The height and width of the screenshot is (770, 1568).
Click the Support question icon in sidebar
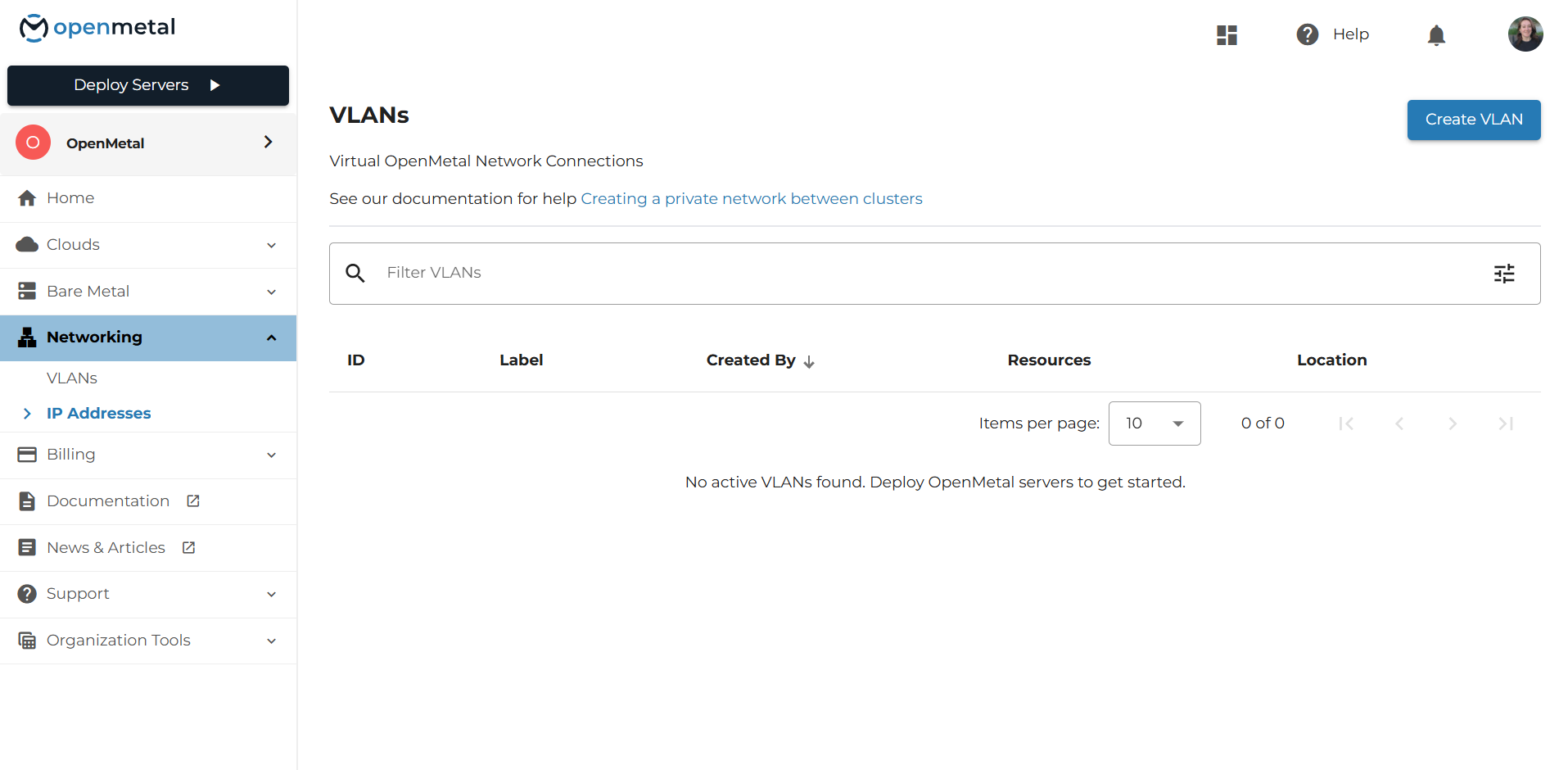(x=27, y=594)
